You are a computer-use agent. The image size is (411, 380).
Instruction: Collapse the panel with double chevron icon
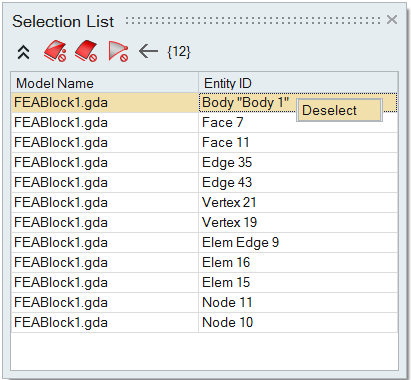[23, 52]
